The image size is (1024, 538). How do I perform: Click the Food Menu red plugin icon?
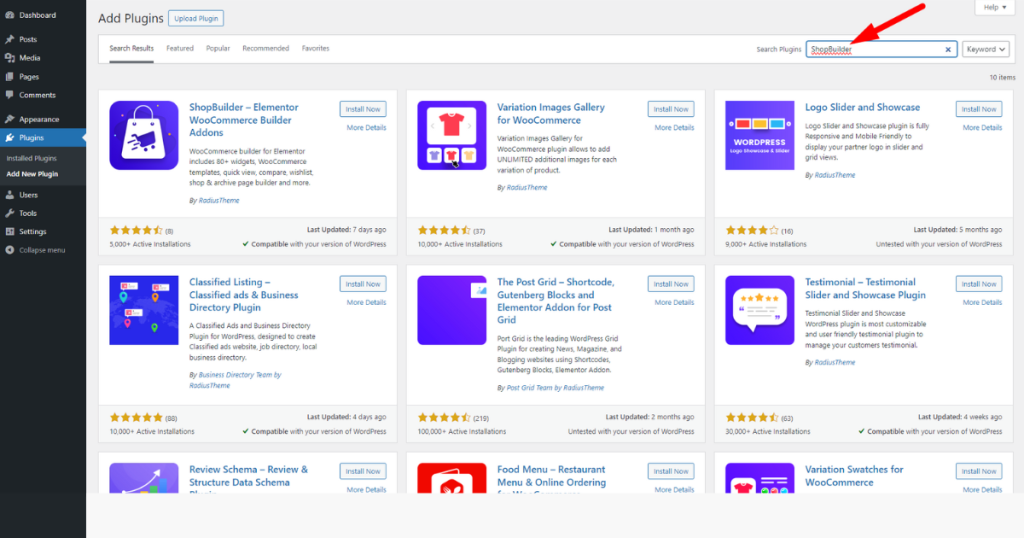click(452, 478)
